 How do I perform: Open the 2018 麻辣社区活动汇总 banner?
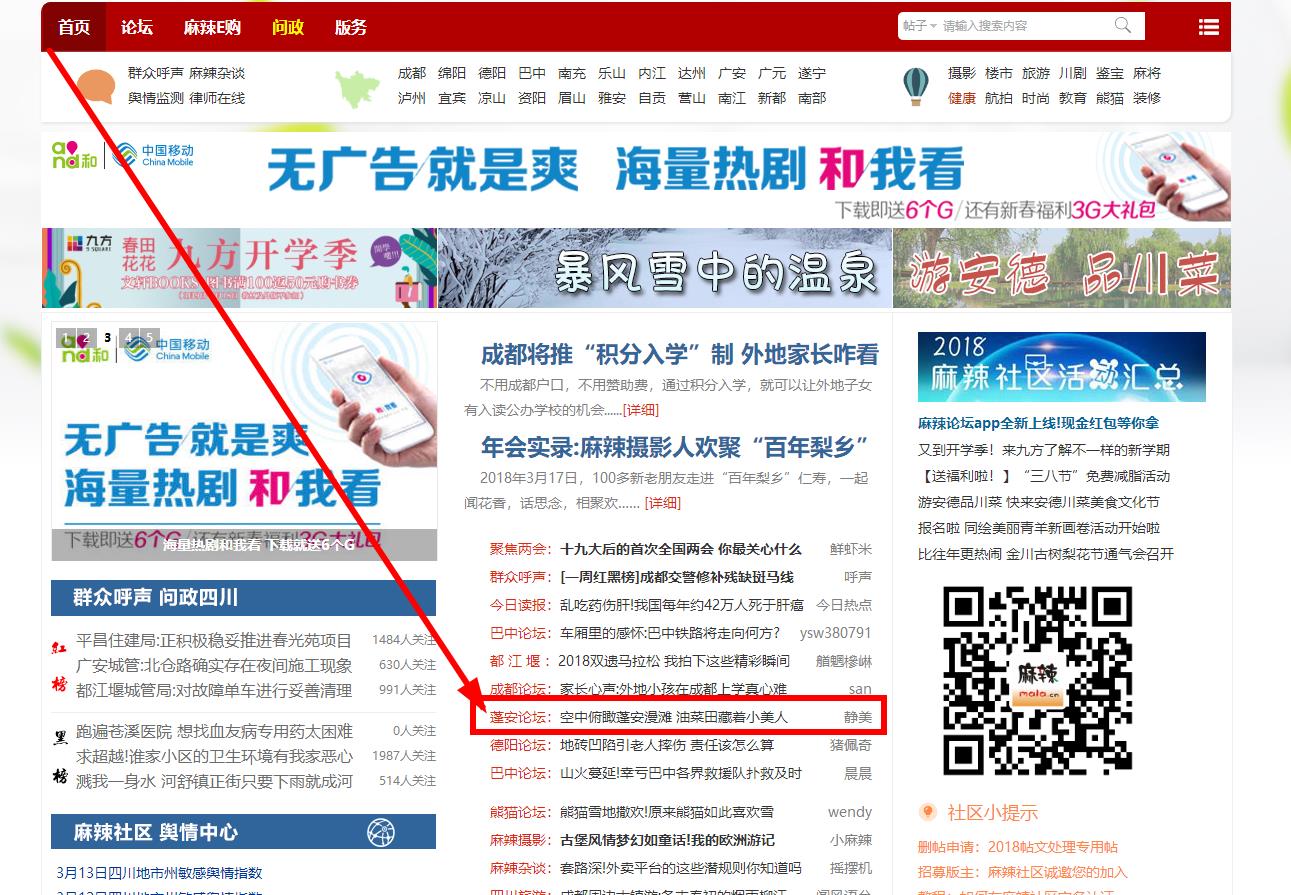tap(1061, 367)
